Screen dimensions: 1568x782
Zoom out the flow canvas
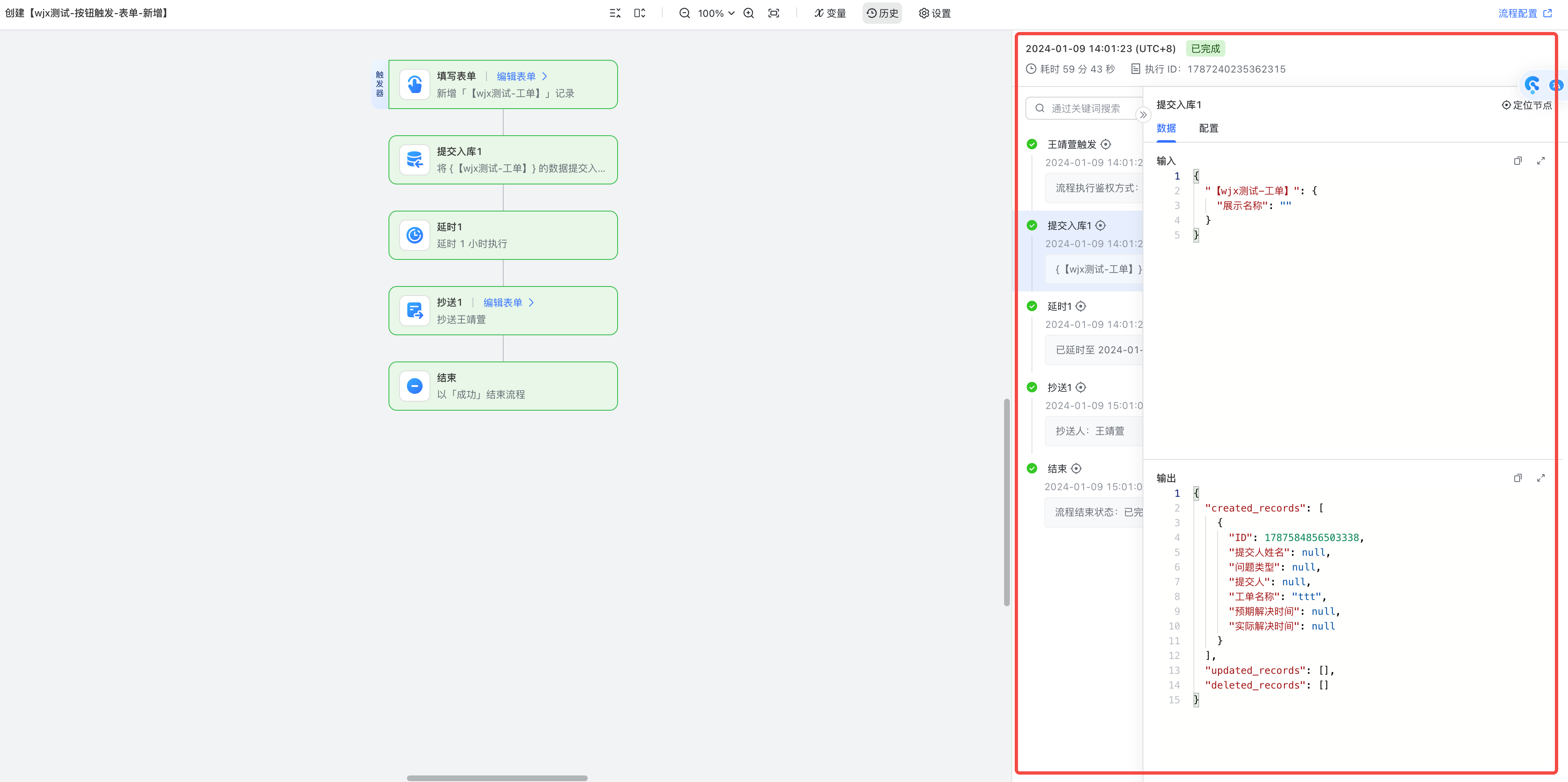pos(685,14)
